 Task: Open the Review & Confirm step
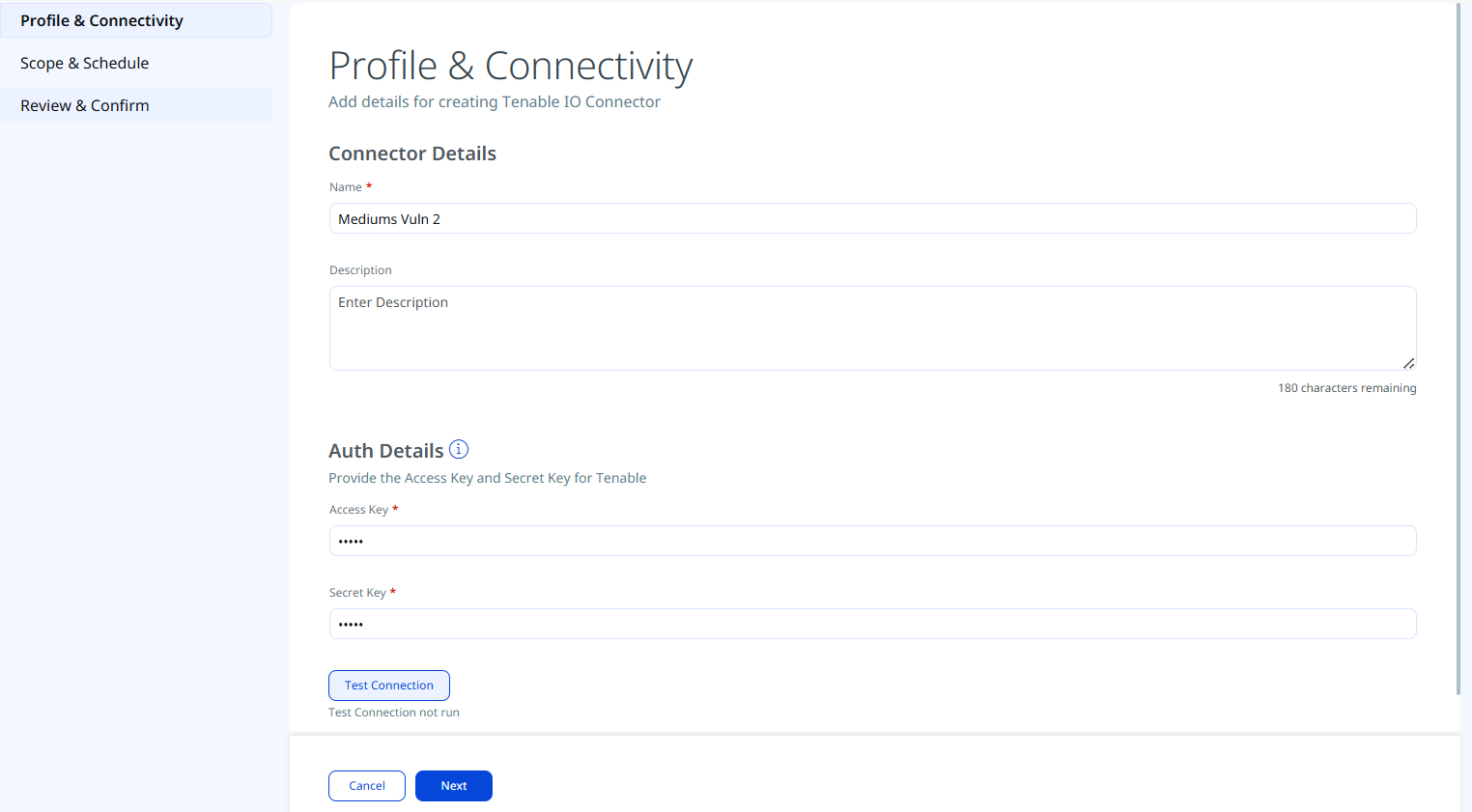click(136, 105)
